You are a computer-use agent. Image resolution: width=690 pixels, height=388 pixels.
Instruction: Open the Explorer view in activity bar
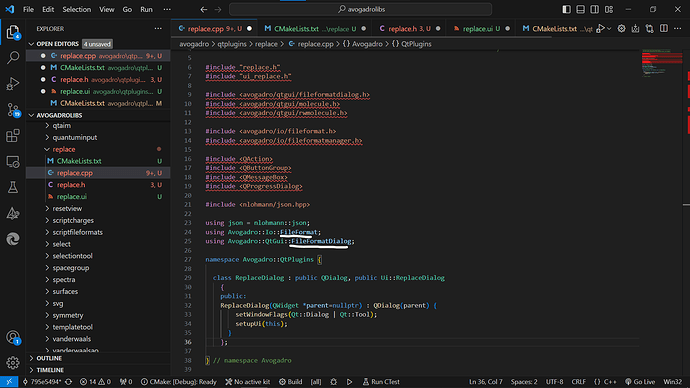13,32
